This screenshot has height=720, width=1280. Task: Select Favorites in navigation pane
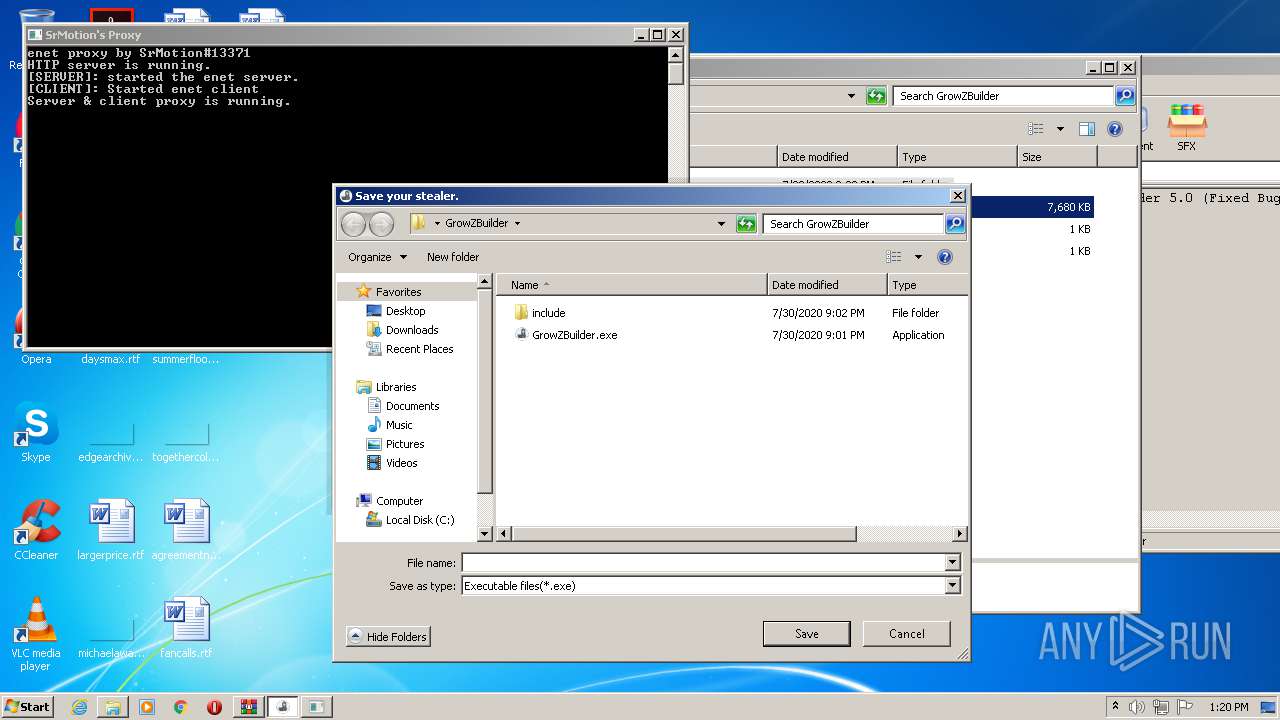[399, 292]
